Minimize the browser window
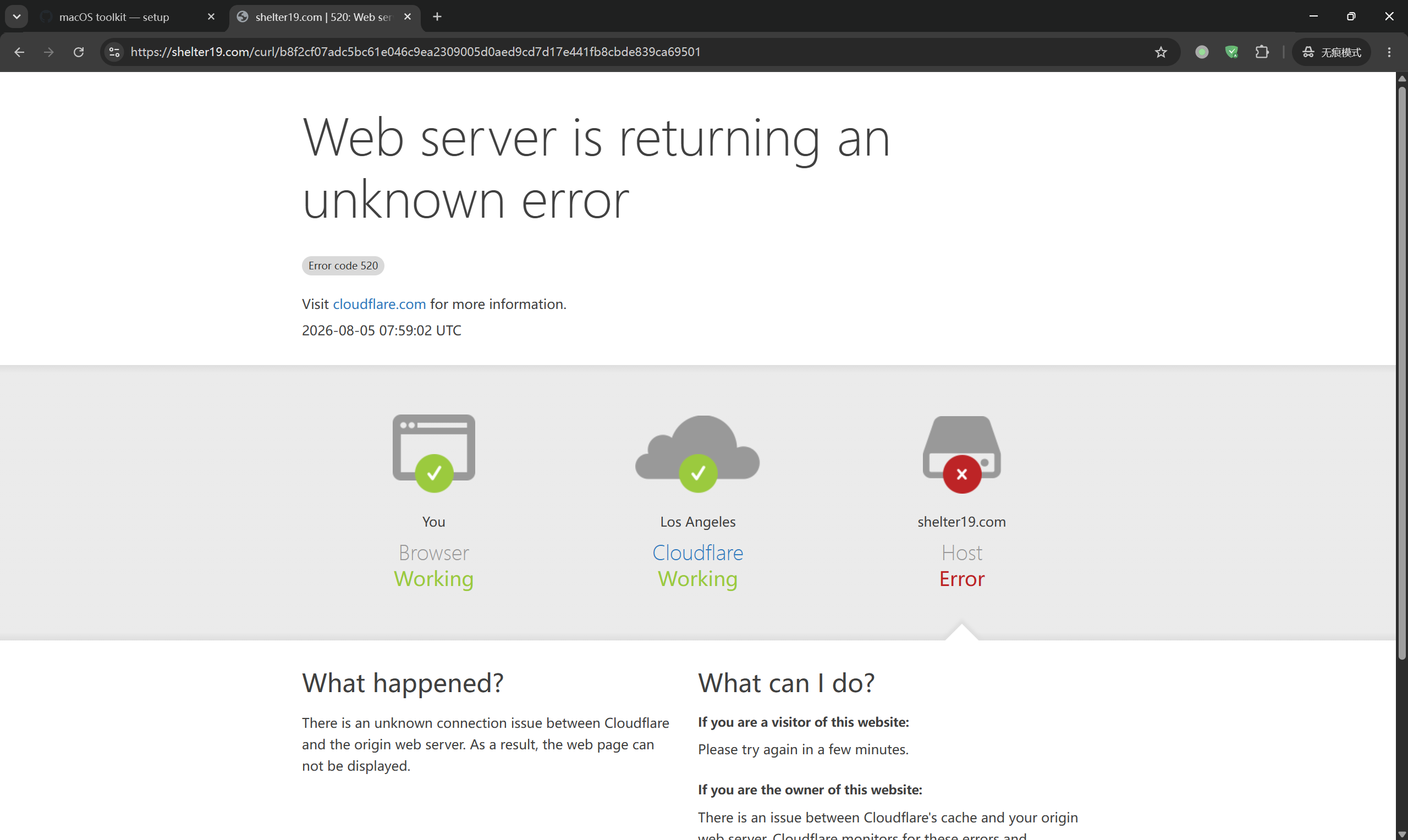Image resolution: width=1408 pixels, height=840 pixels. point(1313,16)
